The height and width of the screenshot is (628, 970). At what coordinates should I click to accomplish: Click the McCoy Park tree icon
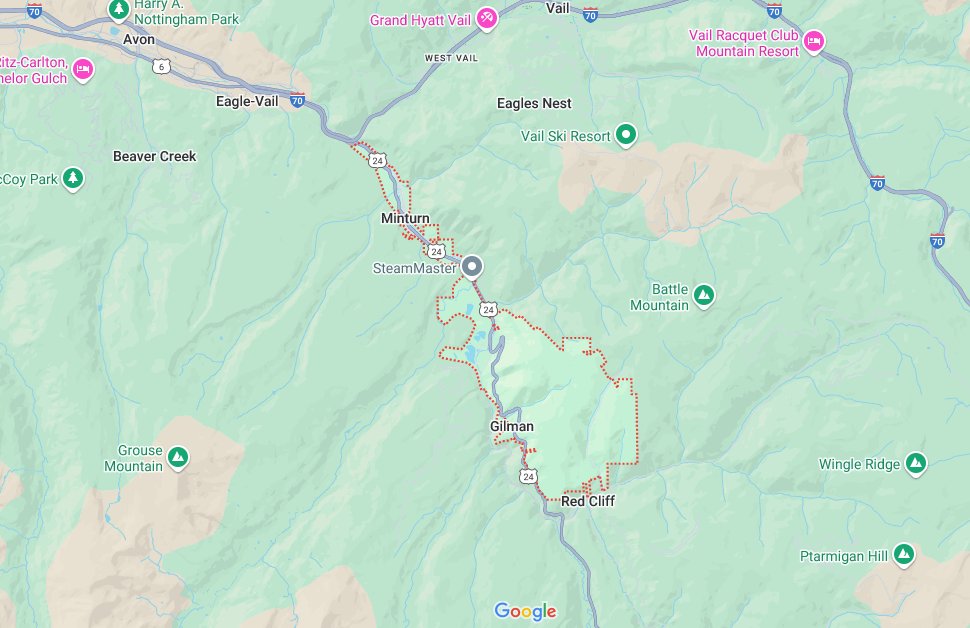73,178
